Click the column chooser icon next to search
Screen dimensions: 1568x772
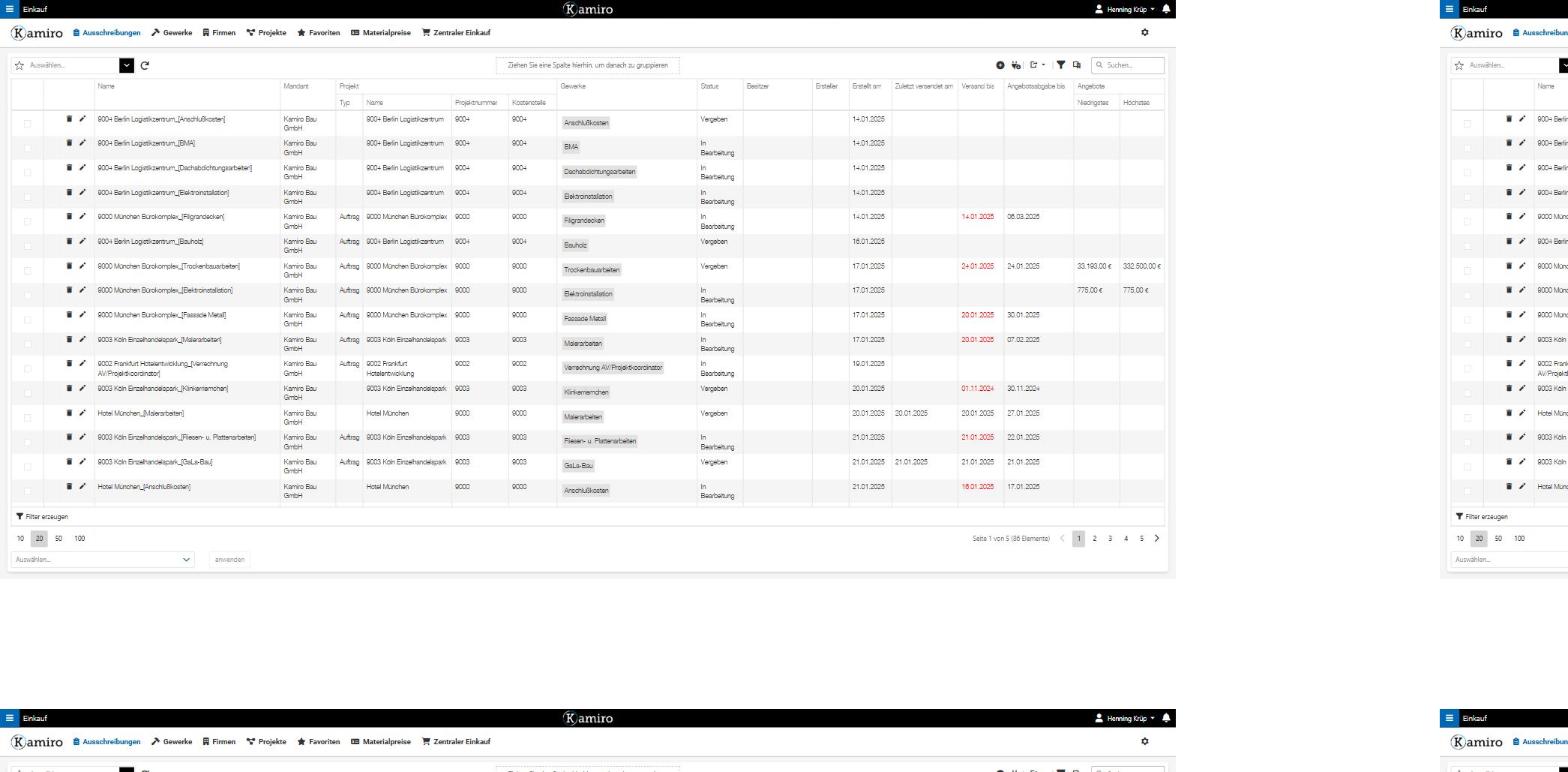click(x=1077, y=65)
